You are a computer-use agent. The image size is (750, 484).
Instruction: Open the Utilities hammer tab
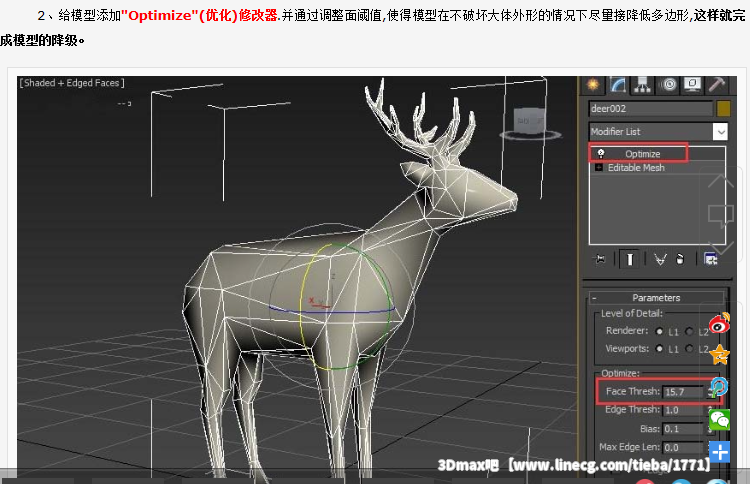716,85
